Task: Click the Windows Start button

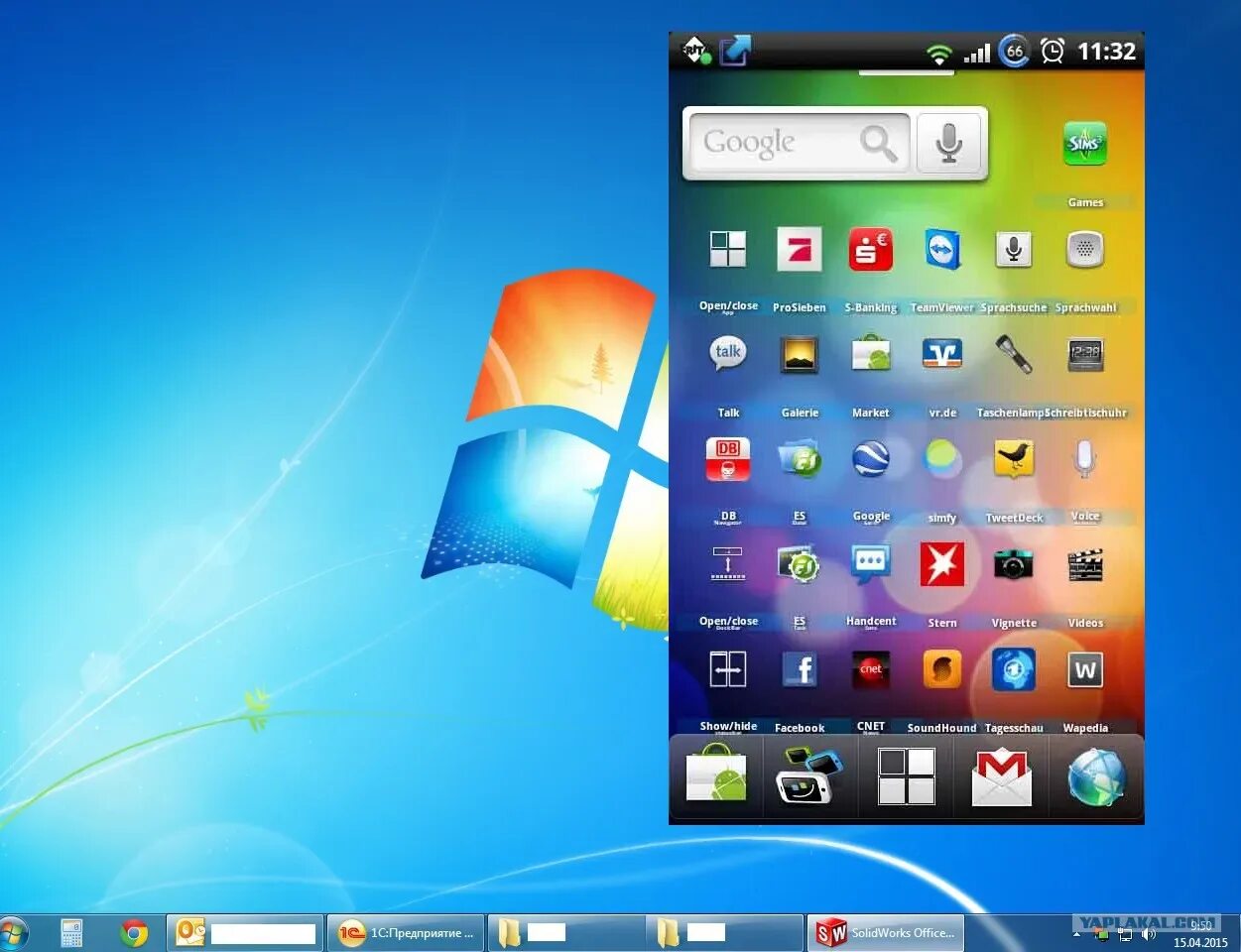Action: (12, 934)
